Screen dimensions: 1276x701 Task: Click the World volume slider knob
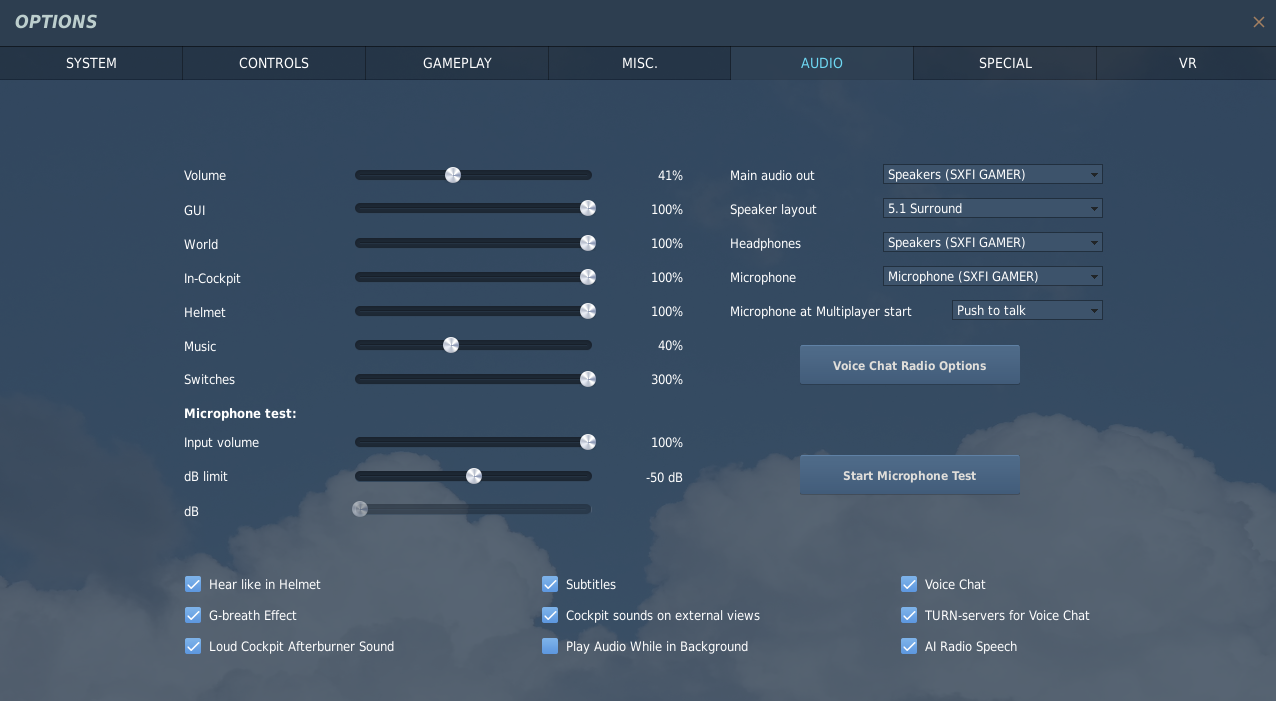point(588,243)
